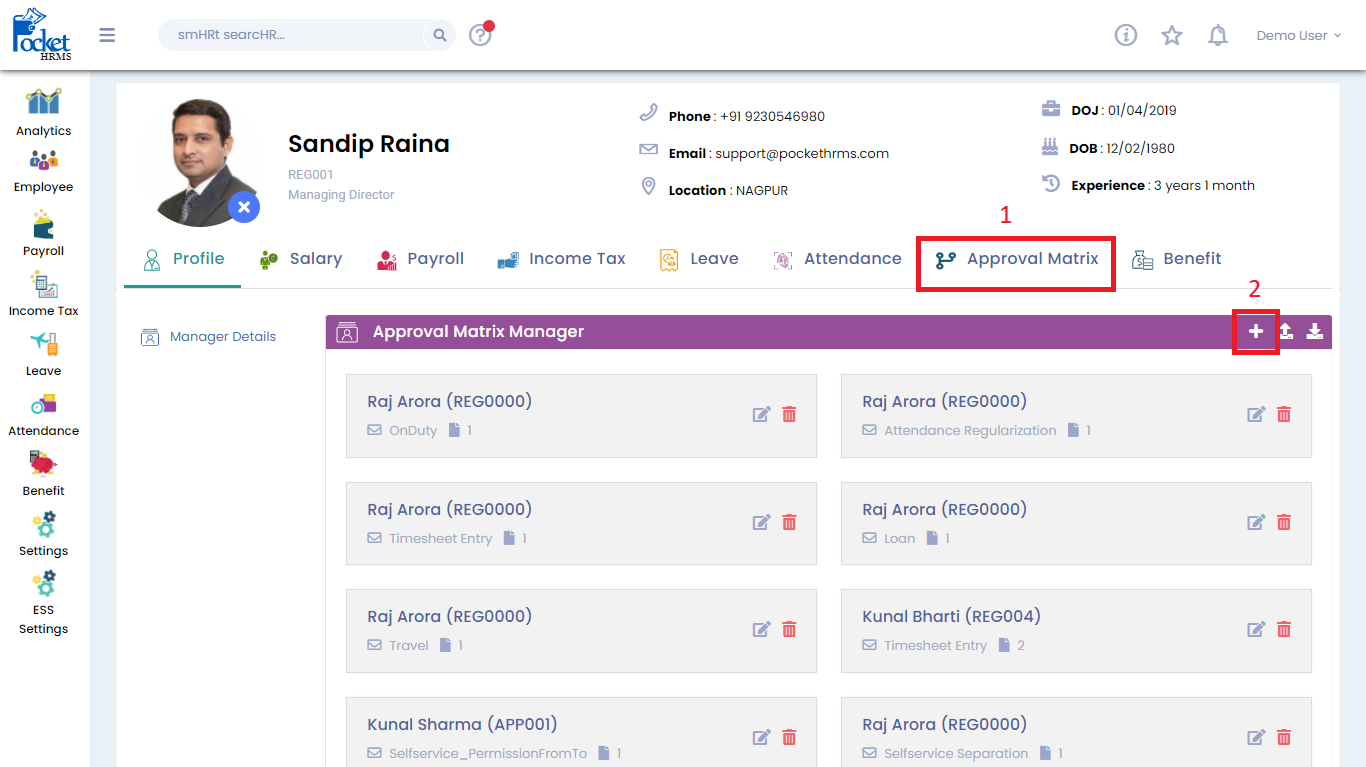The height and width of the screenshot is (767, 1366).
Task: Switch to the Approval Matrix tab
Action: pos(1016,259)
